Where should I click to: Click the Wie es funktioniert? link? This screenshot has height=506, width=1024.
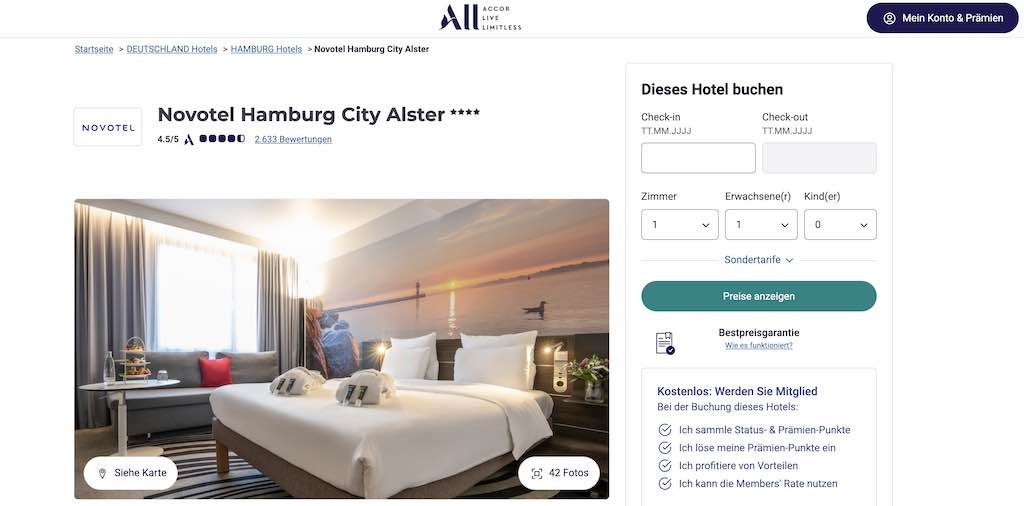pos(759,346)
